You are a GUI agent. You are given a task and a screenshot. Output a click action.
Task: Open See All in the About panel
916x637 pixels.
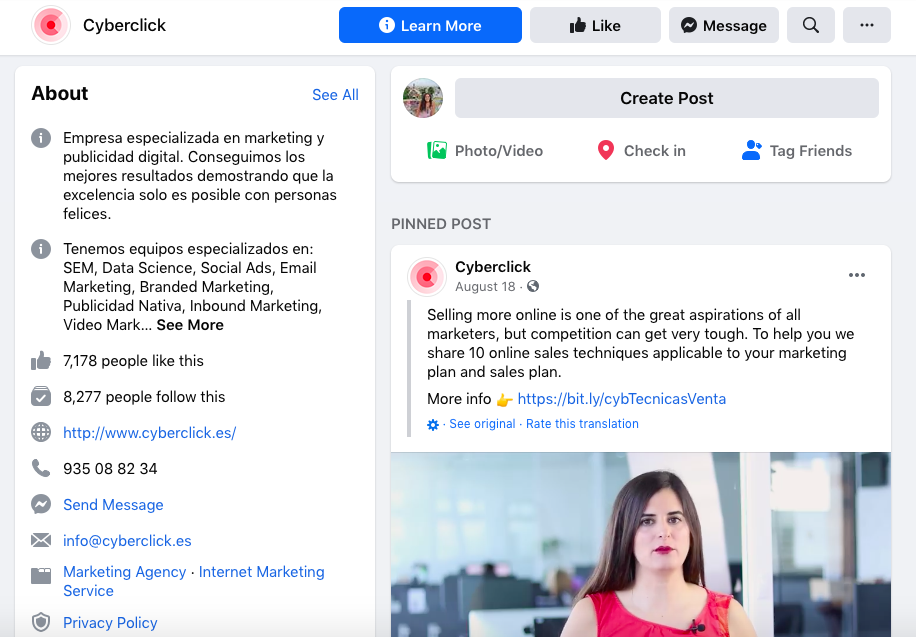[x=335, y=94]
